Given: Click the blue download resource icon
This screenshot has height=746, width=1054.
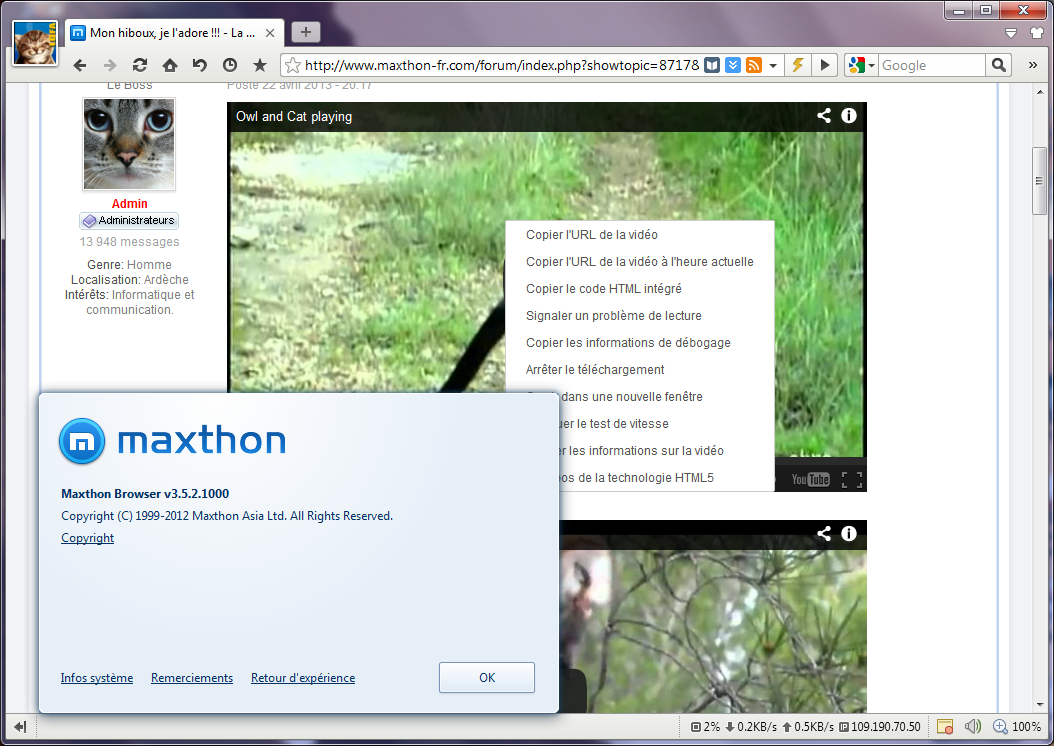Looking at the screenshot, I should pos(733,65).
